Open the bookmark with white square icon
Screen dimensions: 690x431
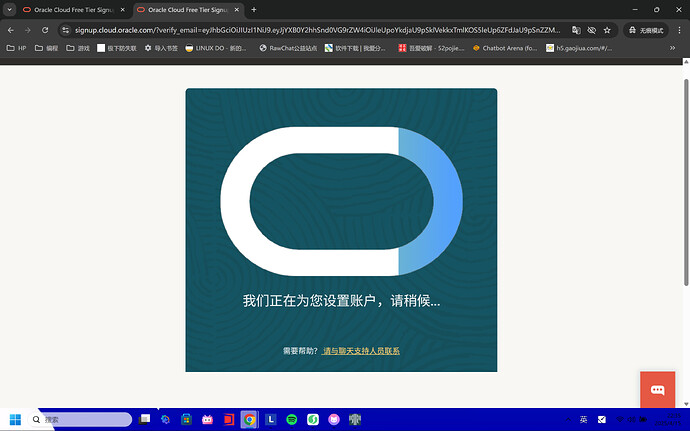117,48
